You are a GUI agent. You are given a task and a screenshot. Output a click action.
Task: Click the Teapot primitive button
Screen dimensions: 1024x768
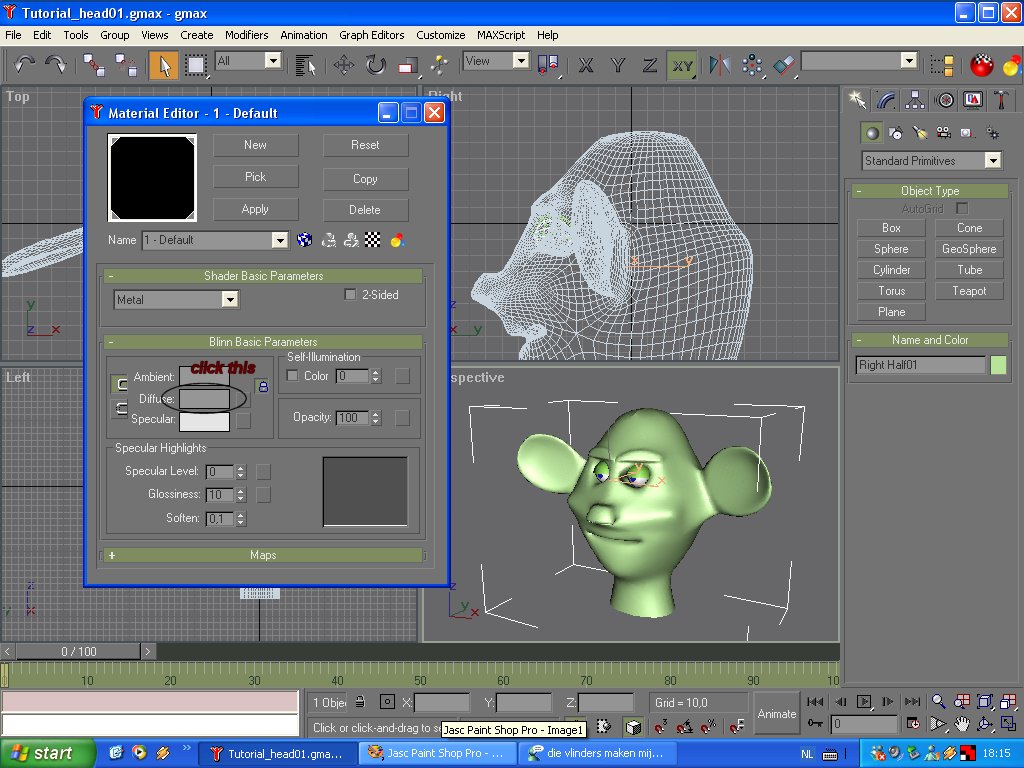969,291
